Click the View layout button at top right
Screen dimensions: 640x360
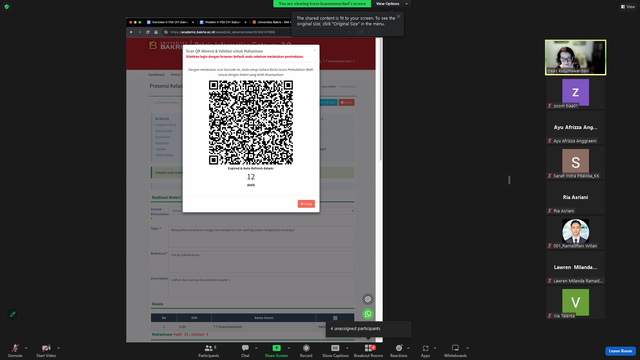click(x=628, y=7)
